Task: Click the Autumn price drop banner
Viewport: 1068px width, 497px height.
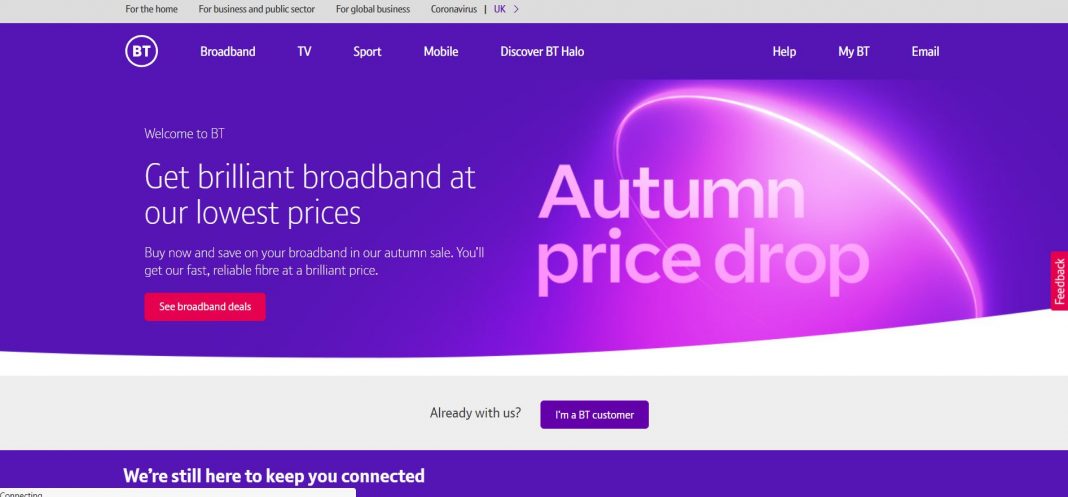Action: (704, 228)
